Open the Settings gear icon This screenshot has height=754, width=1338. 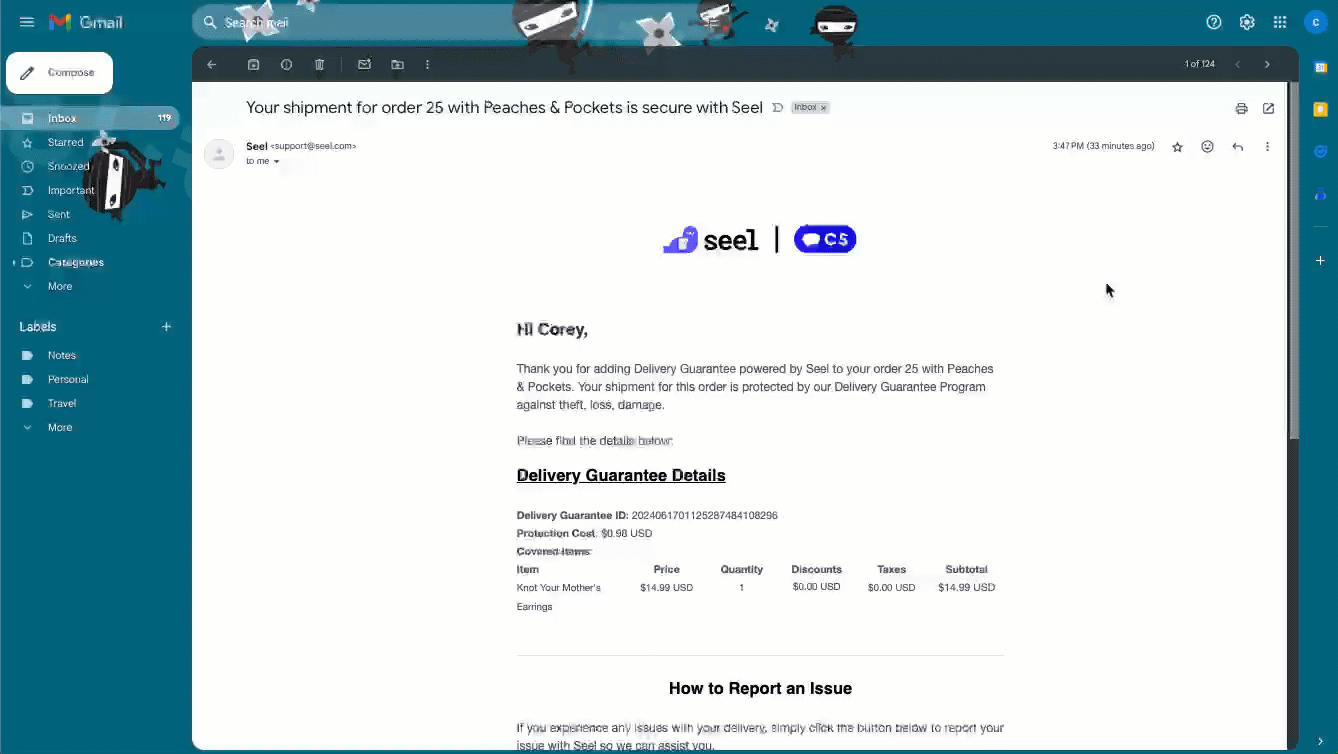(x=1247, y=22)
